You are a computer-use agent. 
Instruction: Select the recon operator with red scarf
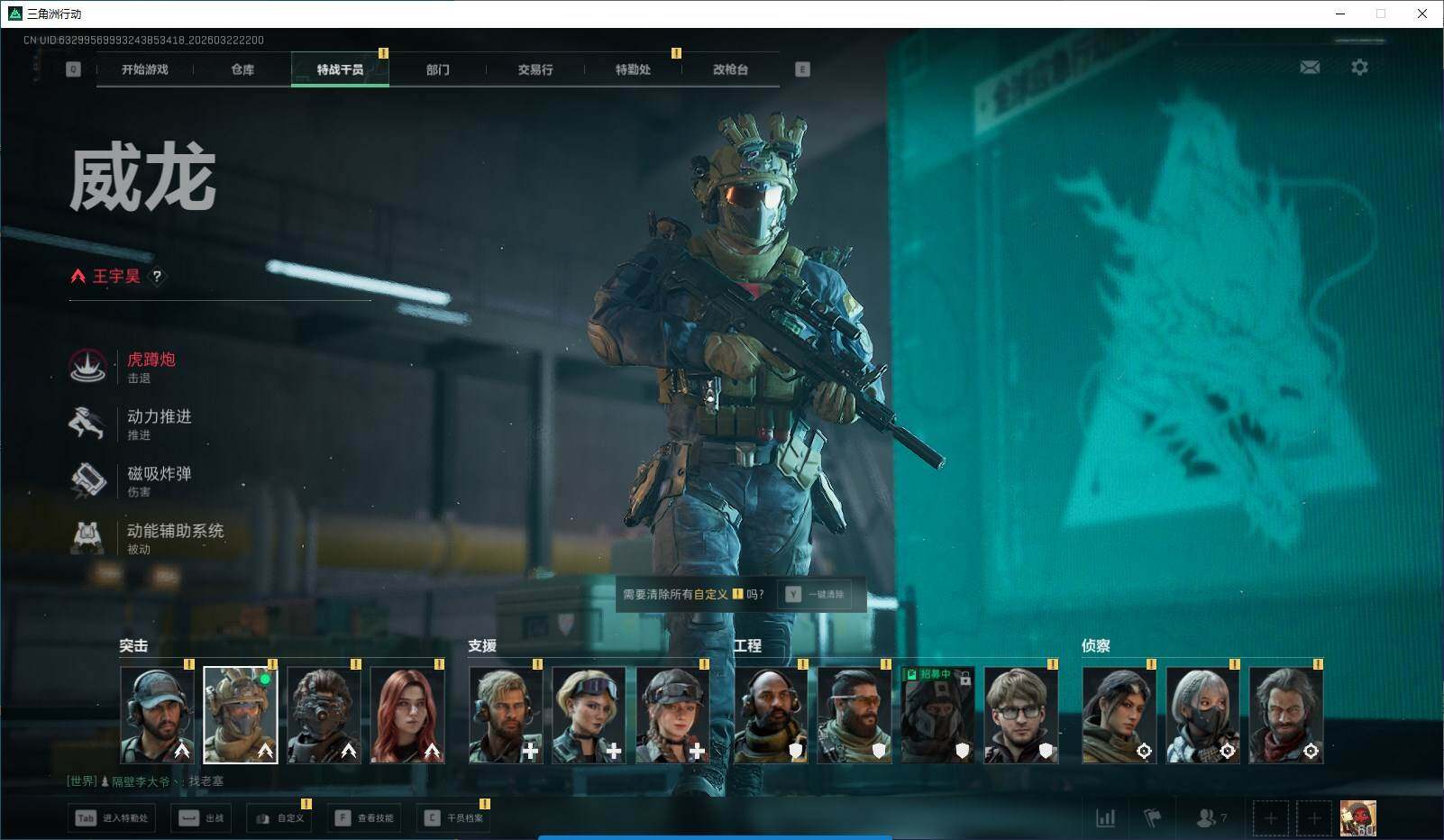click(1286, 716)
